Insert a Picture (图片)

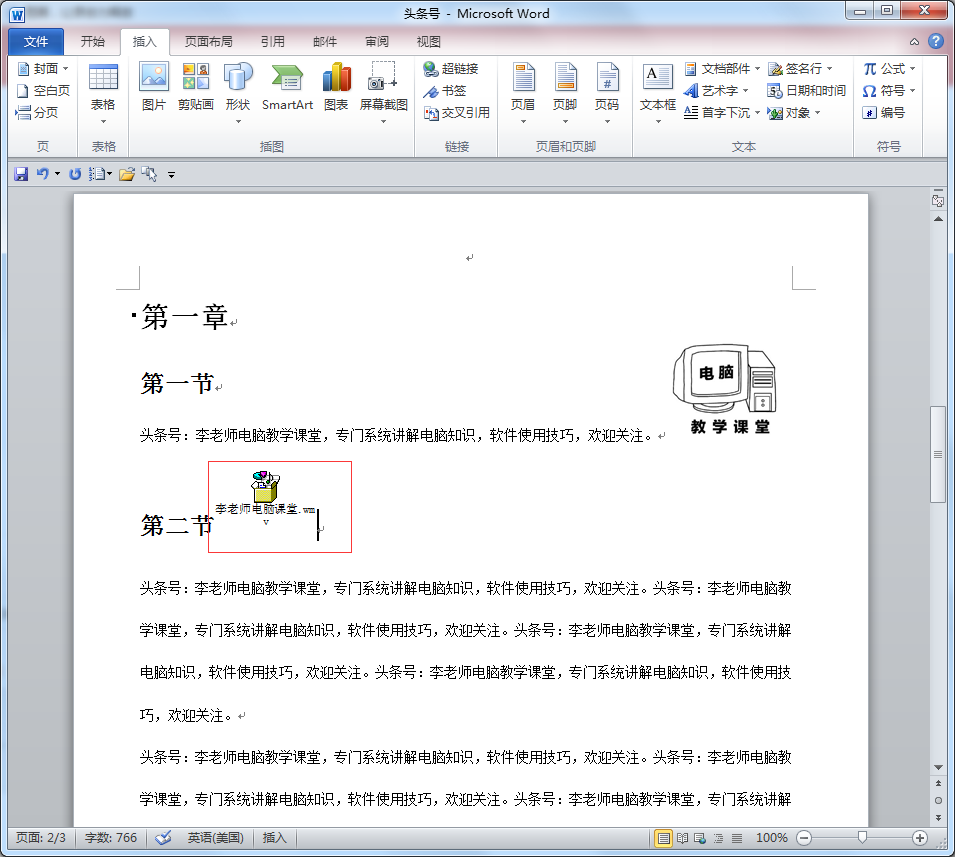click(x=153, y=87)
